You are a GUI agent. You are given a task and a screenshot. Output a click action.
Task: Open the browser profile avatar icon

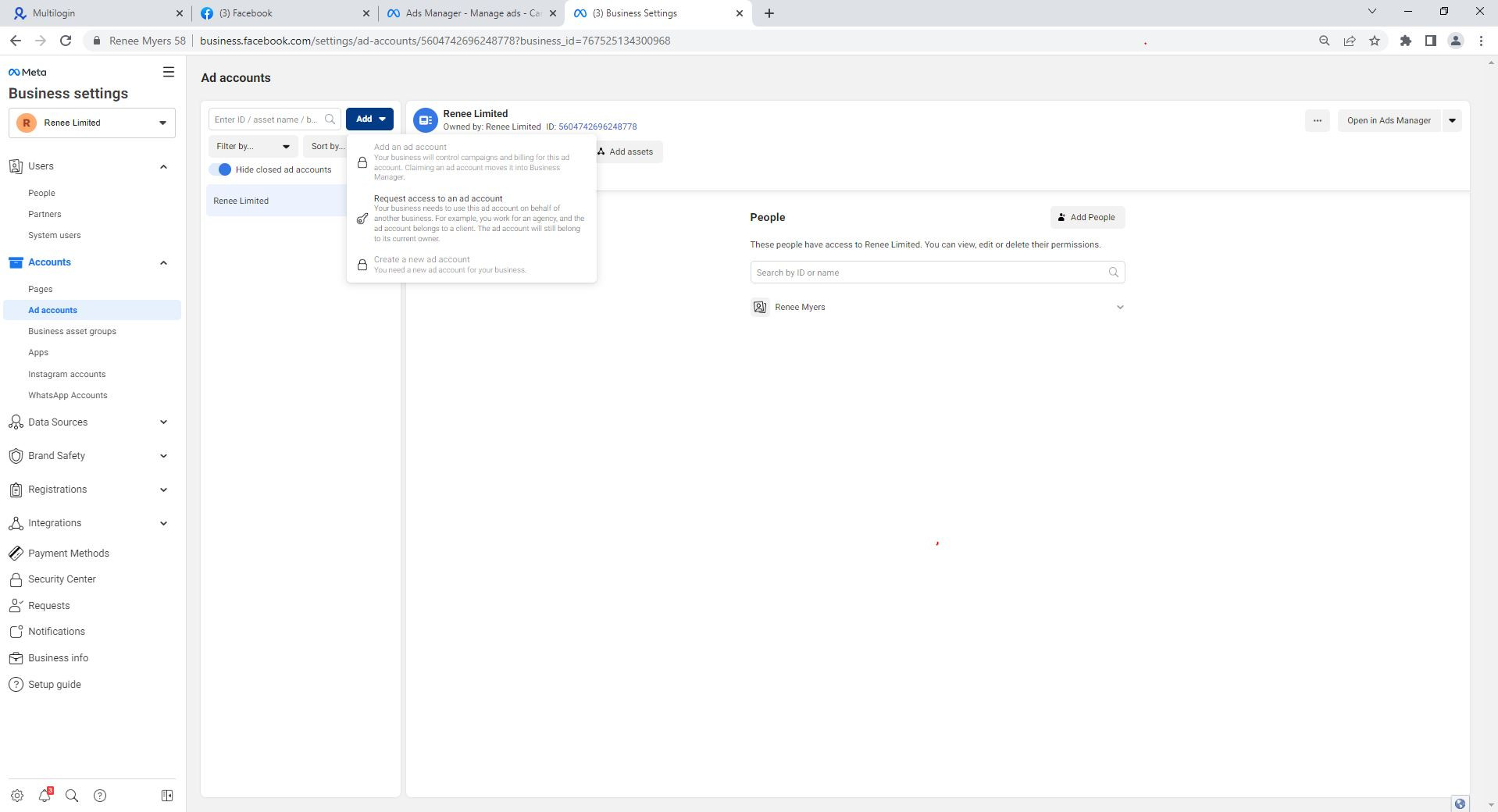[1455, 41]
